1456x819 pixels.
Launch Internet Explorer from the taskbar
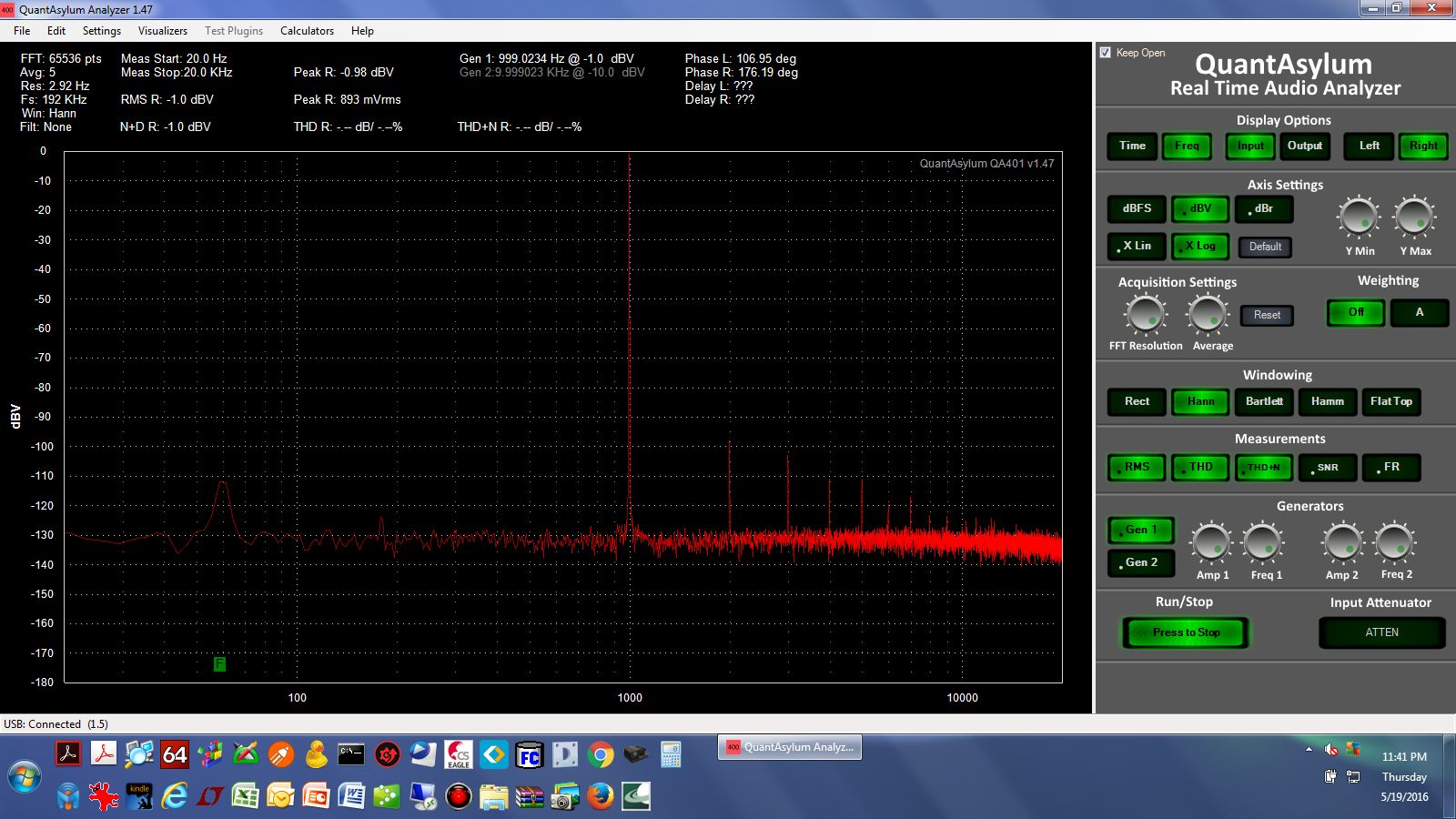175,796
